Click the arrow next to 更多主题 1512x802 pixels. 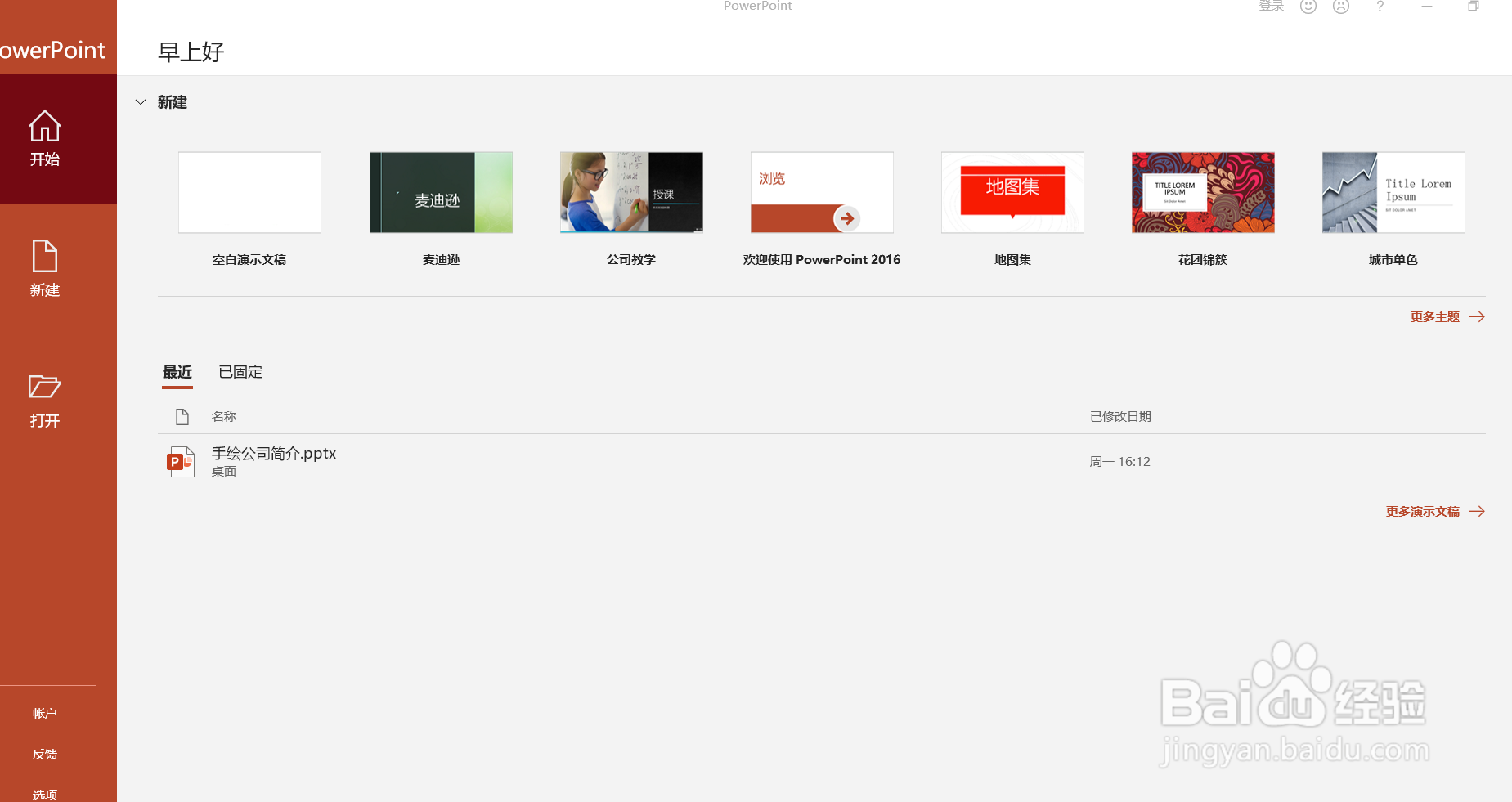[1477, 317]
